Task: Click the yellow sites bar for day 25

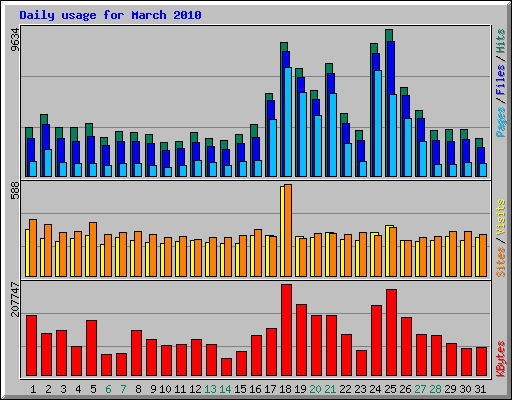Action: tap(387, 251)
